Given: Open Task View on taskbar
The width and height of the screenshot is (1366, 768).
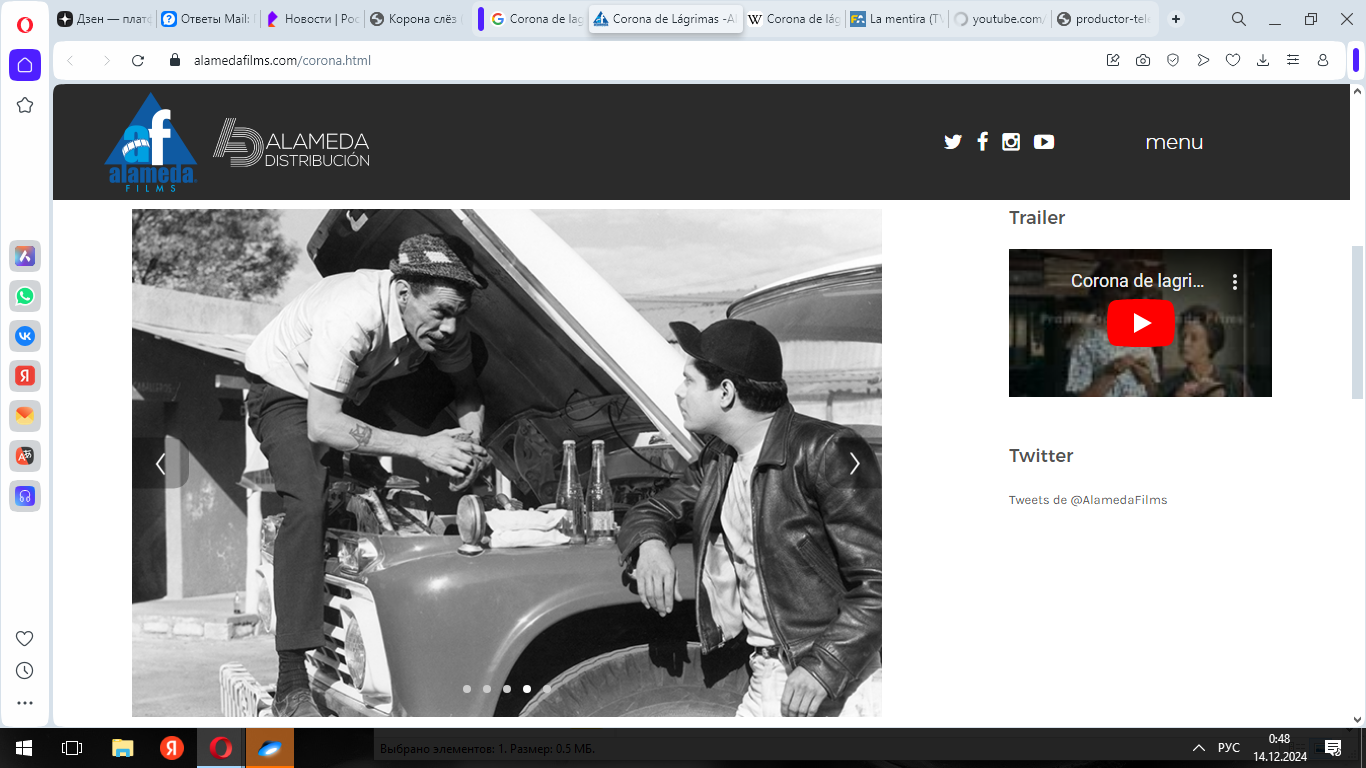Looking at the screenshot, I should pyautogui.click(x=72, y=748).
